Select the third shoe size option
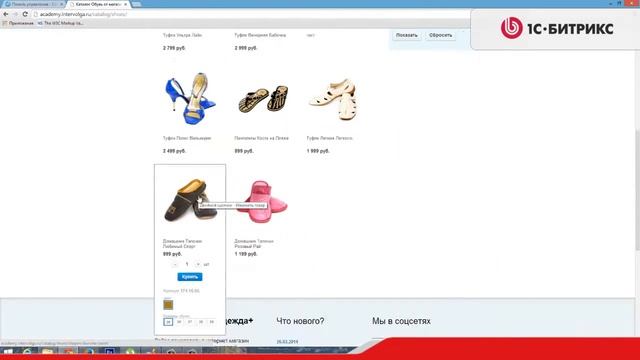Image resolution: width=640 pixels, height=360 pixels. coord(190,322)
